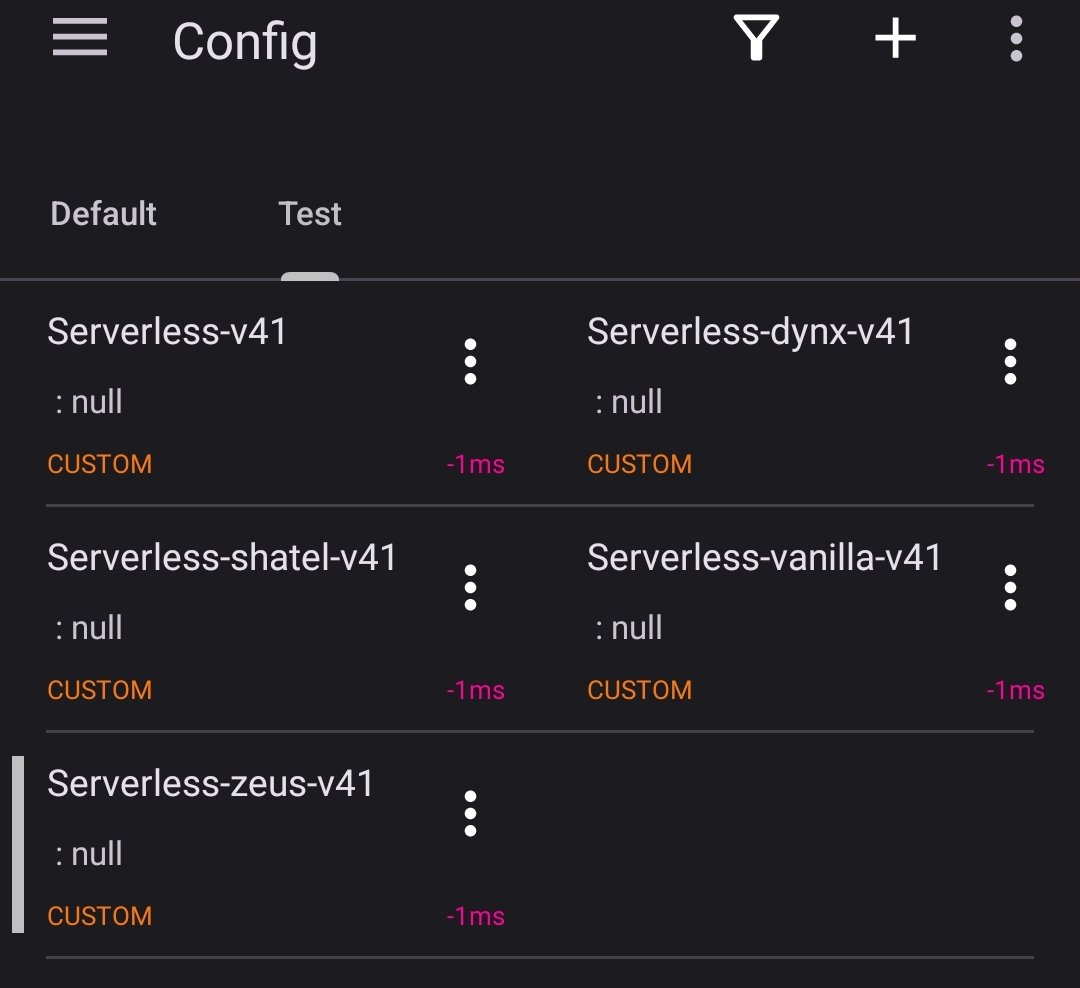Select the Serverless-shatel-v41 config
1080x988 pixels.
point(221,558)
